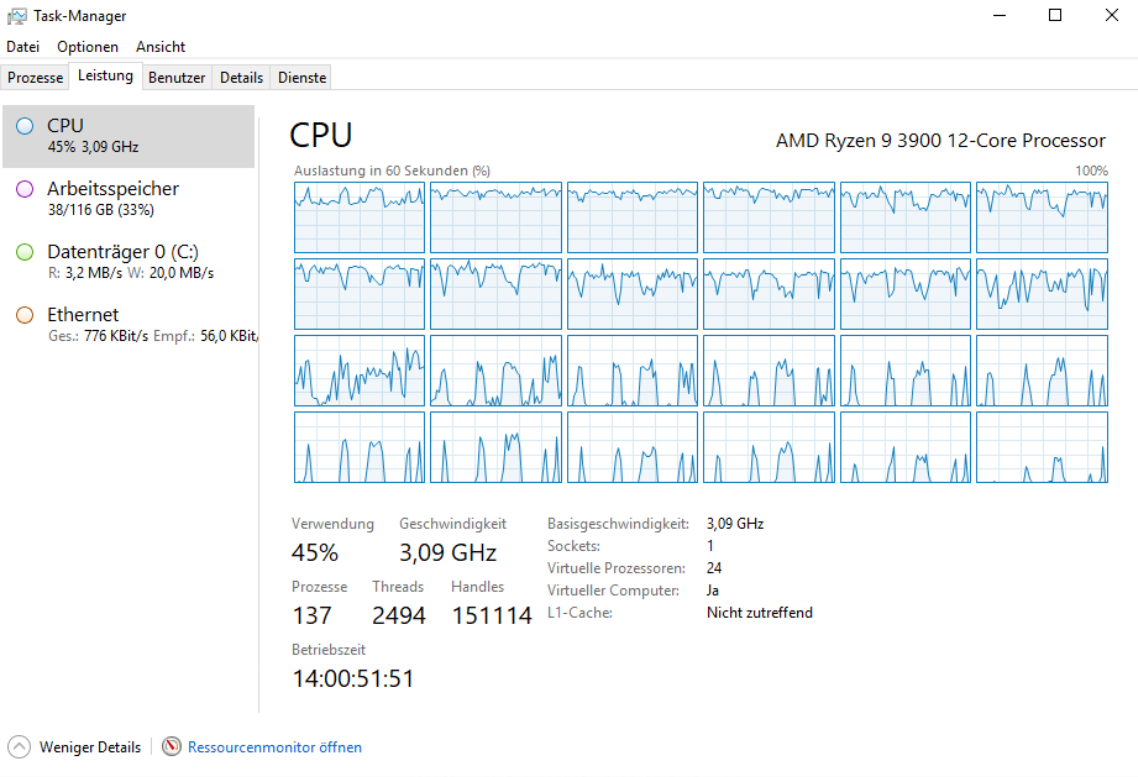Click the Task-Manager app icon in title bar
The image size is (1138, 777).
(17, 16)
